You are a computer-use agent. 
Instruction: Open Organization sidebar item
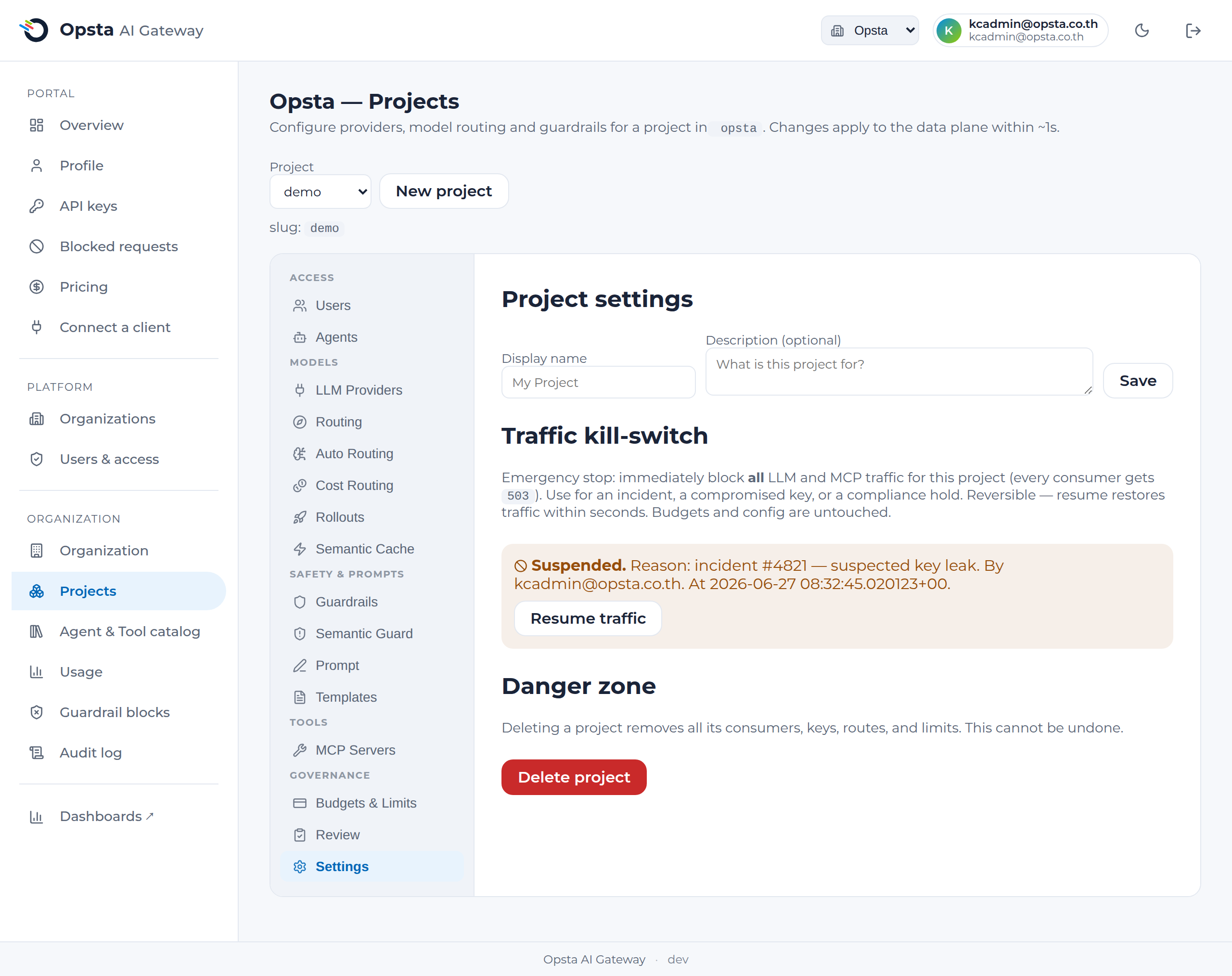click(119, 551)
